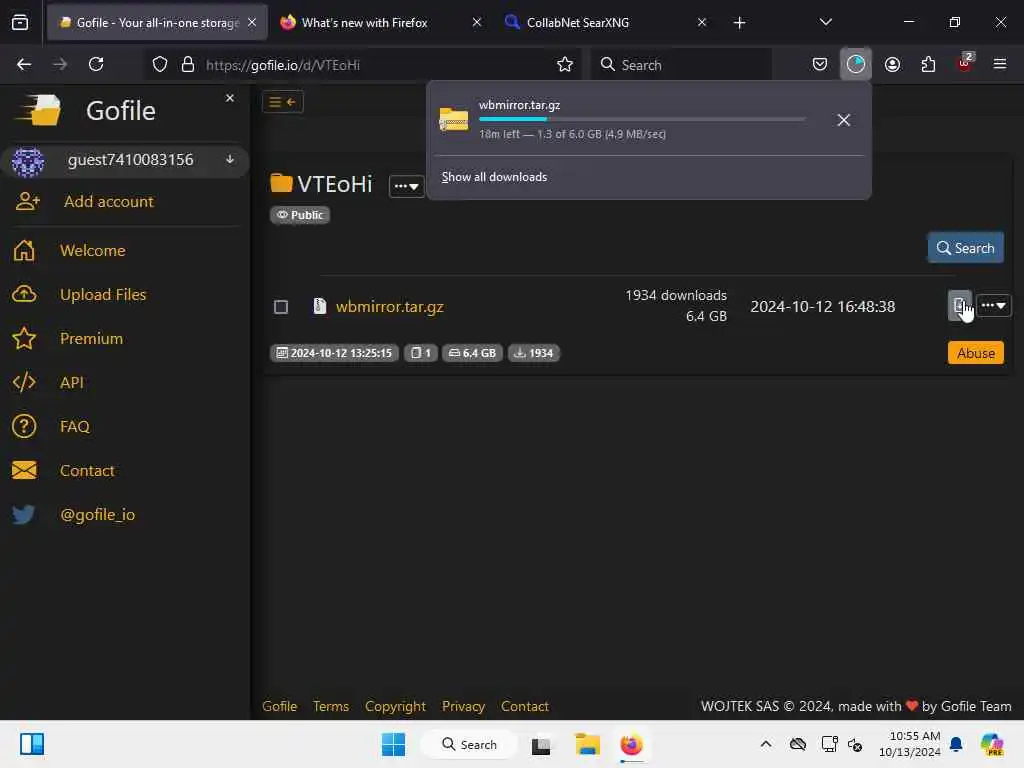Screen dimensions: 1024x768
Task: Click the Windows taskbar Search box
Action: pos(470,744)
